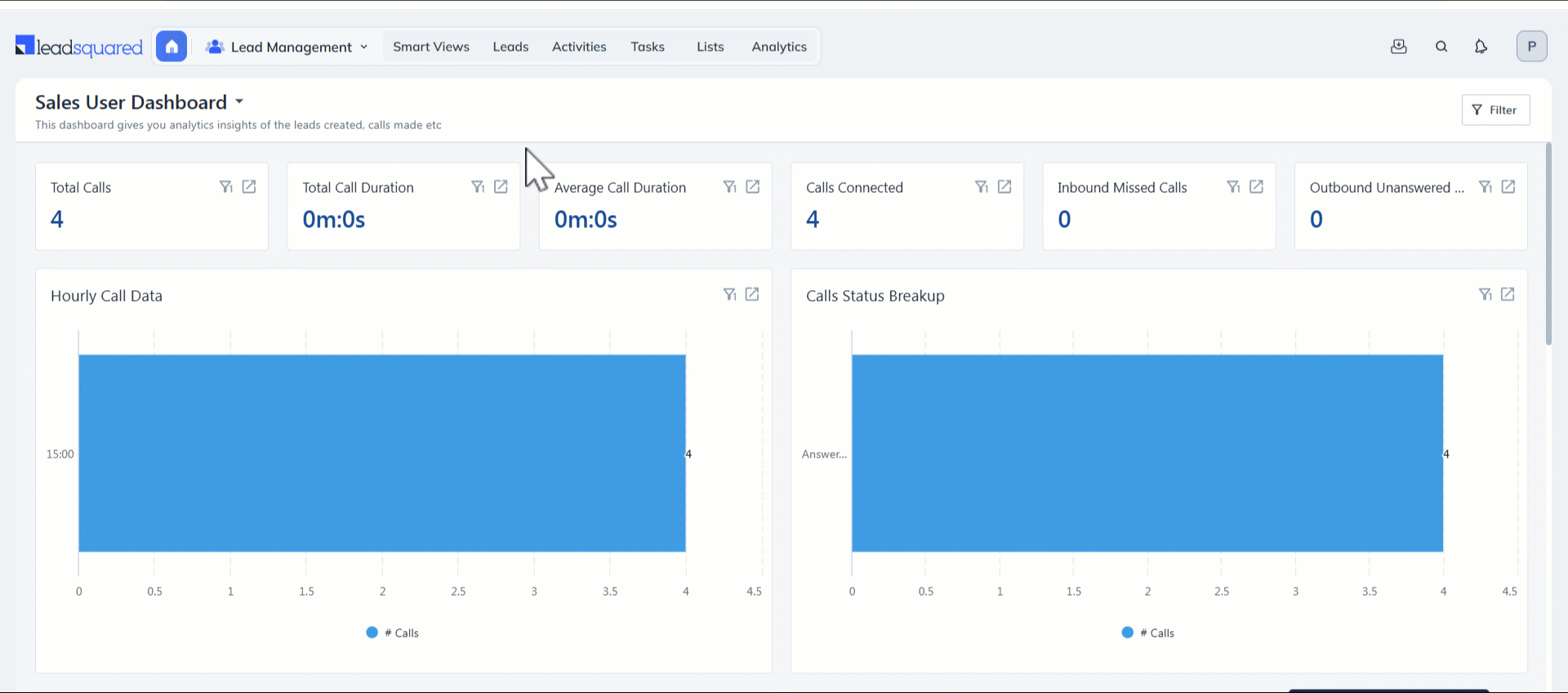This screenshot has width=1568, height=693.
Task: Open Average Call Duration widget externally
Action: coord(753,187)
